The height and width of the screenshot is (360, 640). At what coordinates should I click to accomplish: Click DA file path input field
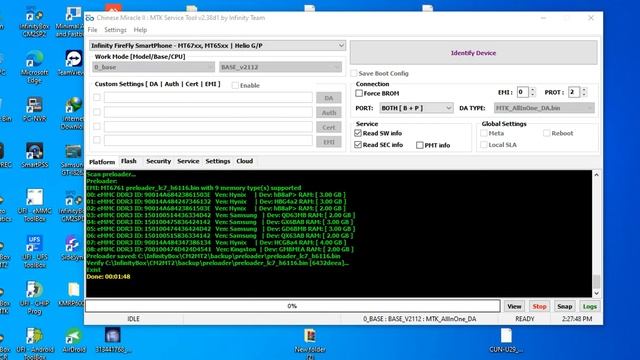pyautogui.click(x=208, y=98)
